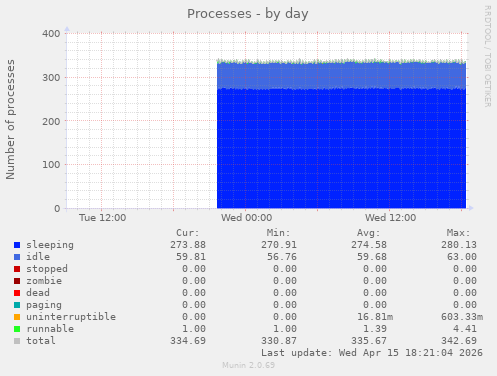The width and height of the screenshot is (497, 376).
Task: Click the total current value 334.69
Action: [x=188, y=341]
